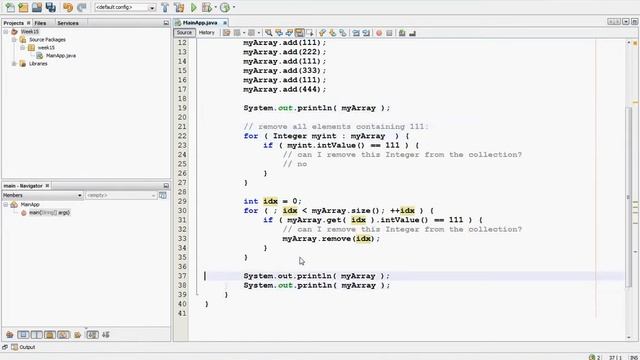Toggle Show Inherited Members in Navigator
This screenshot has height=360, width=640.
pyautogui.click(x=10, y=335)
